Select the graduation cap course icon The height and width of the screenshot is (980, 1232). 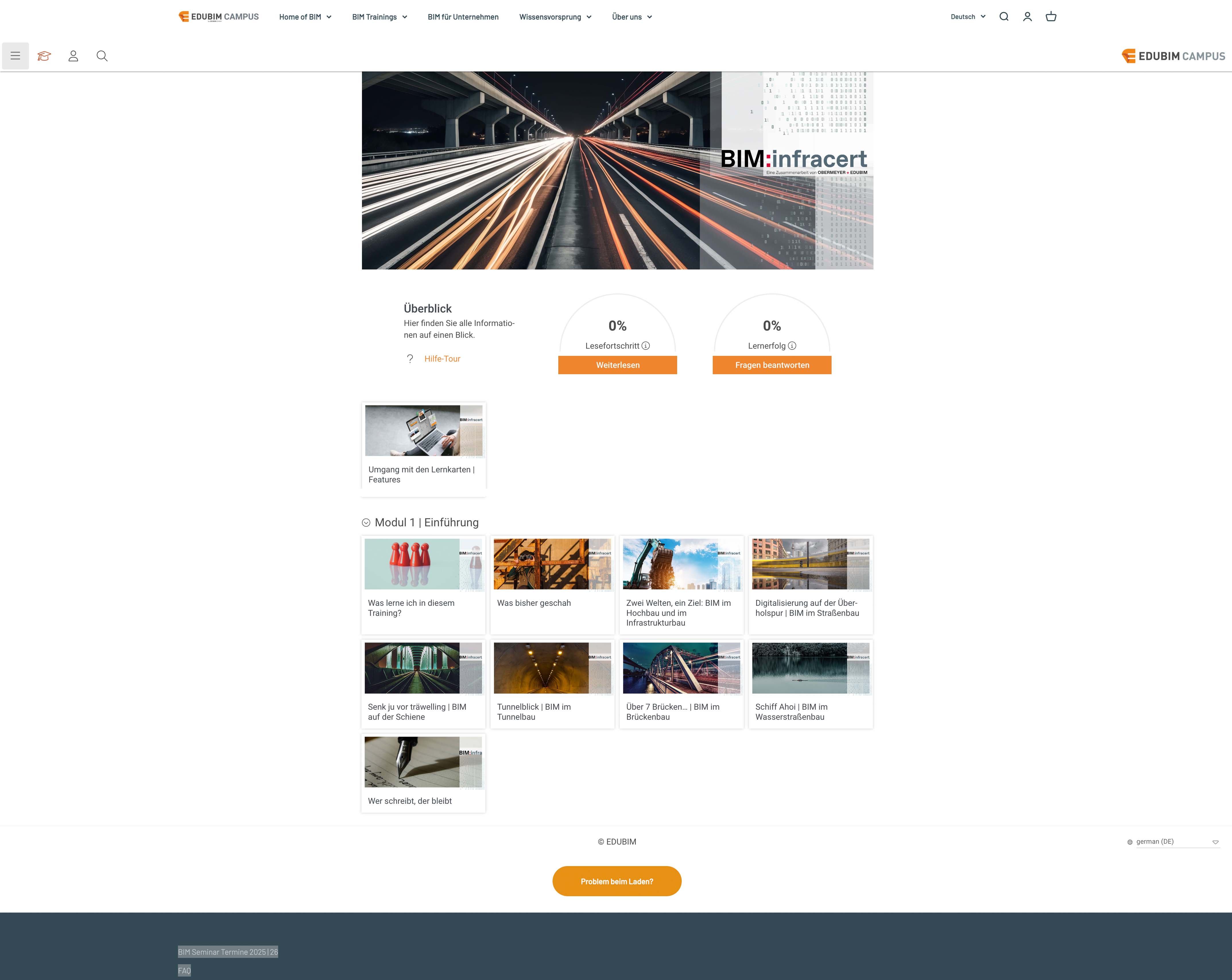click(x=44, y=55)
